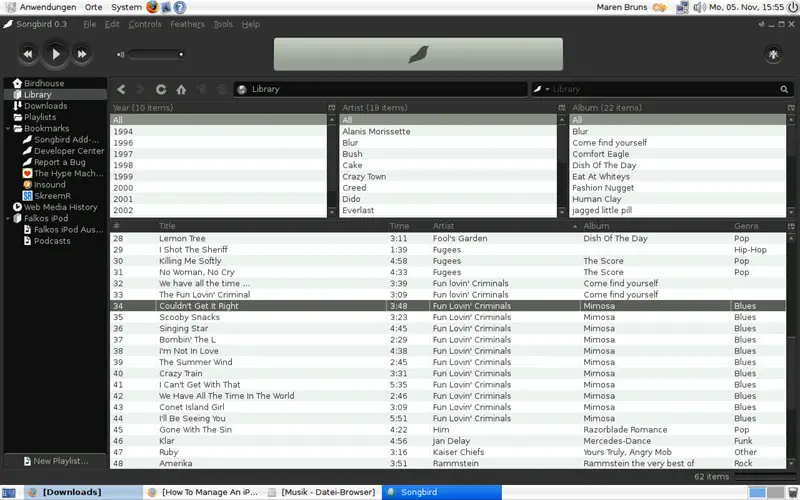Open Web Media History

tap(60, 207)
